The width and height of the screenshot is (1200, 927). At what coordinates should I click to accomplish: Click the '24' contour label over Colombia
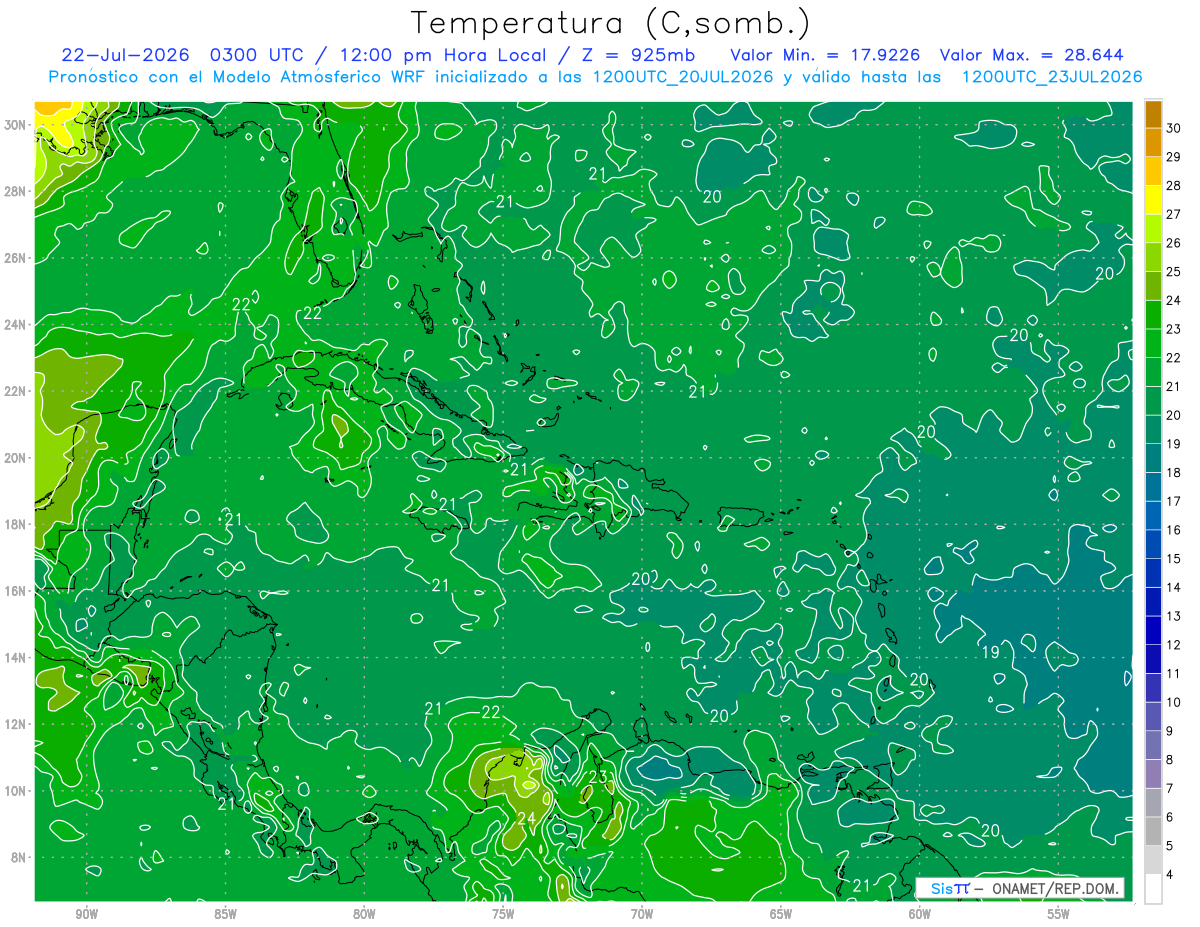coord(526,819)
